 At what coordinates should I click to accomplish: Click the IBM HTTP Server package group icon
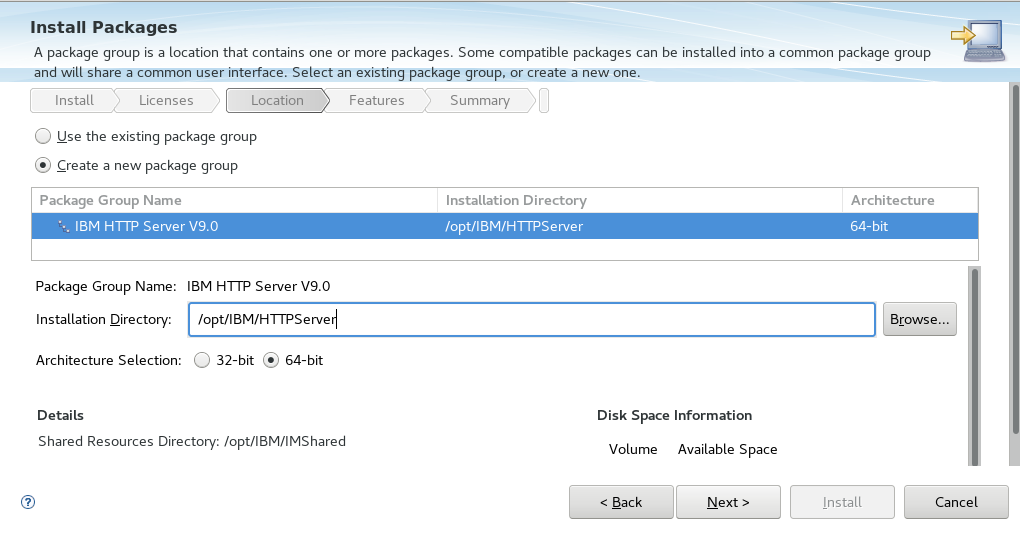point(63,226)
